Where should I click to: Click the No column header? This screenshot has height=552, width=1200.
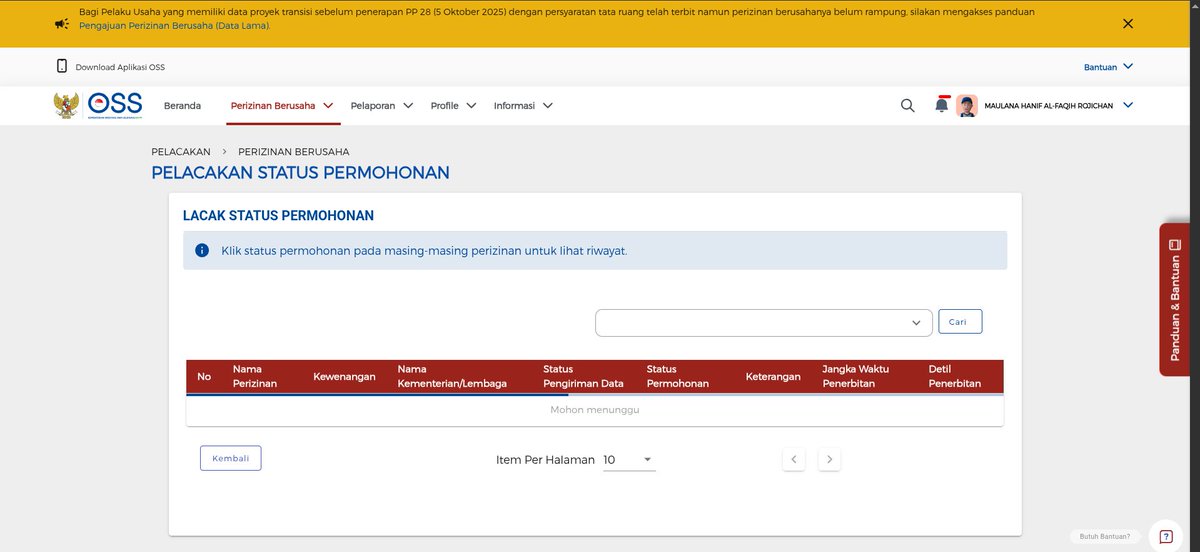204,376
